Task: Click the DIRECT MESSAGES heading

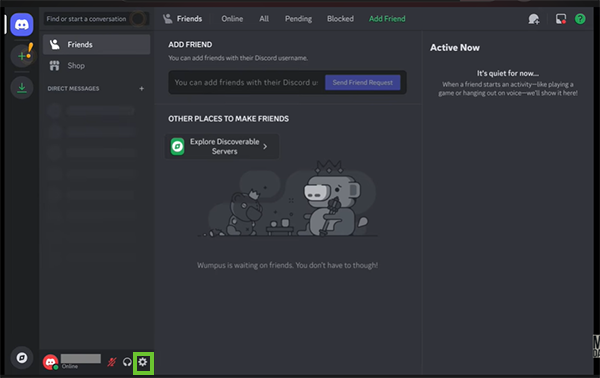Action: click(73, 88)
